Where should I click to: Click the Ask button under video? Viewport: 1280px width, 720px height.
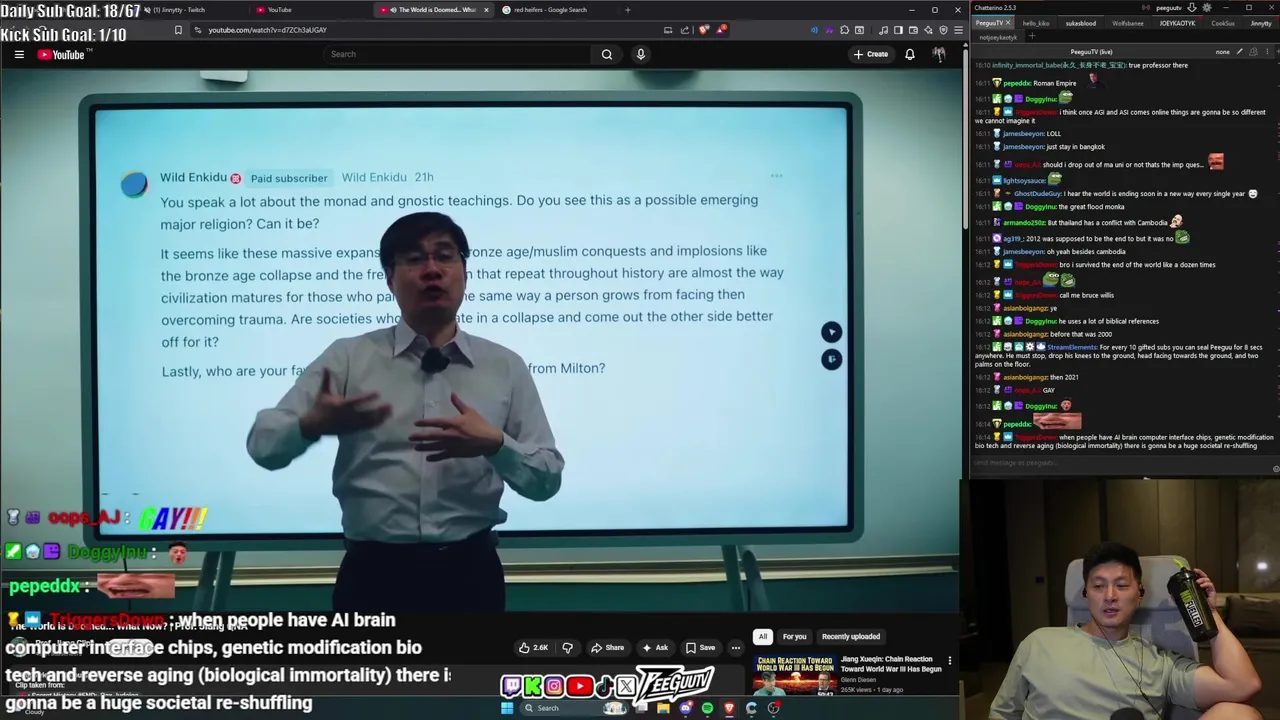click(655, 647)
